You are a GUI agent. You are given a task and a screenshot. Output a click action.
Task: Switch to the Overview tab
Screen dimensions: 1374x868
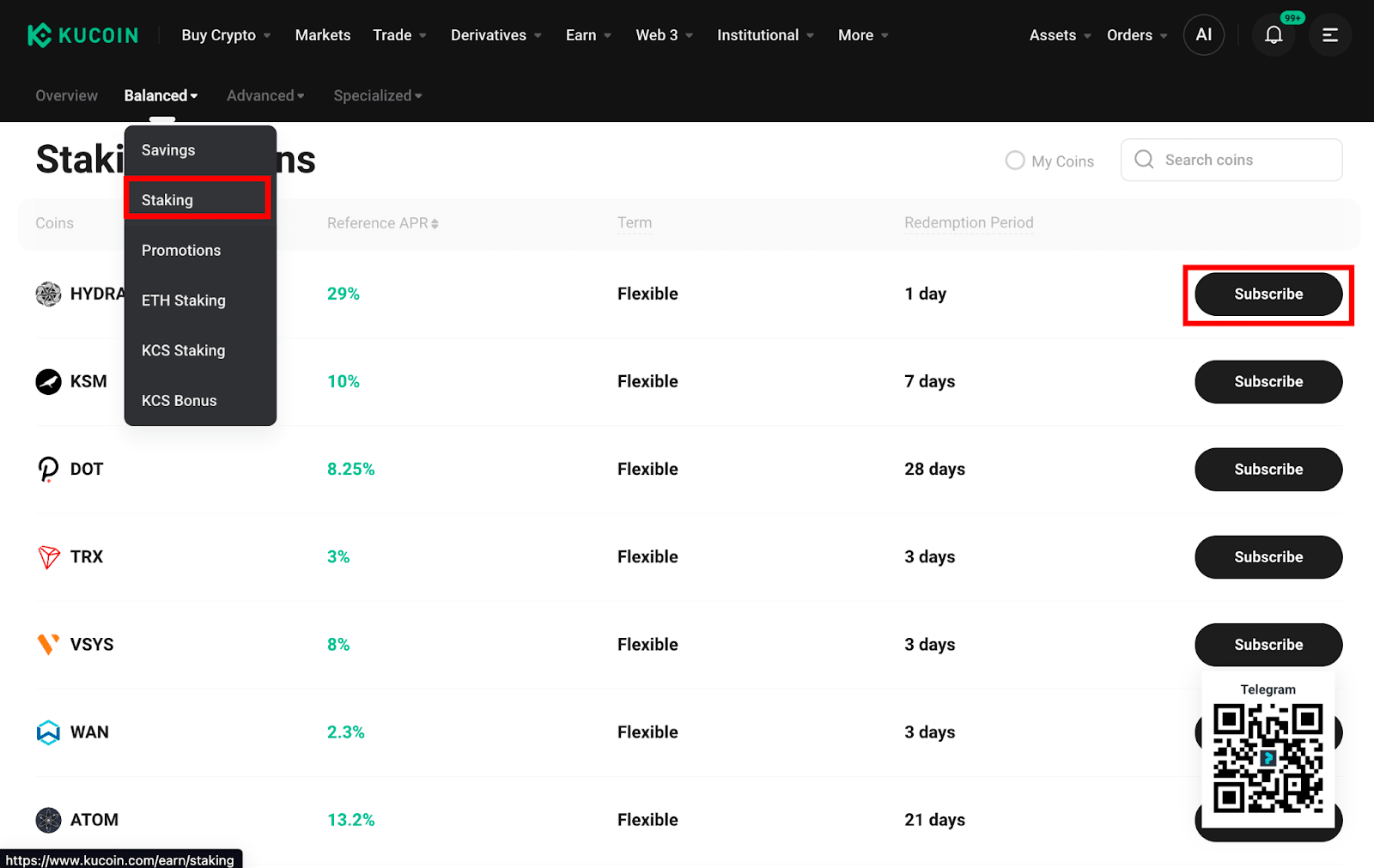66,95
